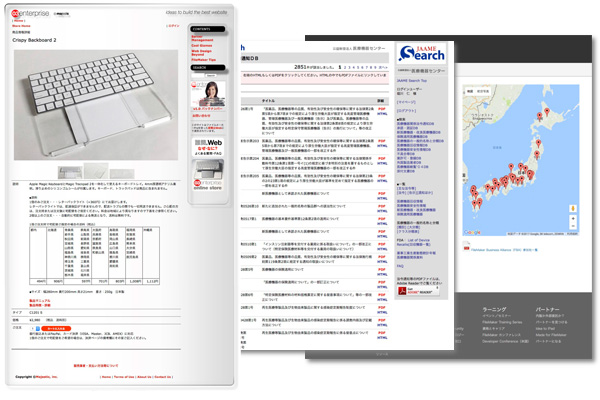Click the Street View pegman on the map

(x=573, y=208)
